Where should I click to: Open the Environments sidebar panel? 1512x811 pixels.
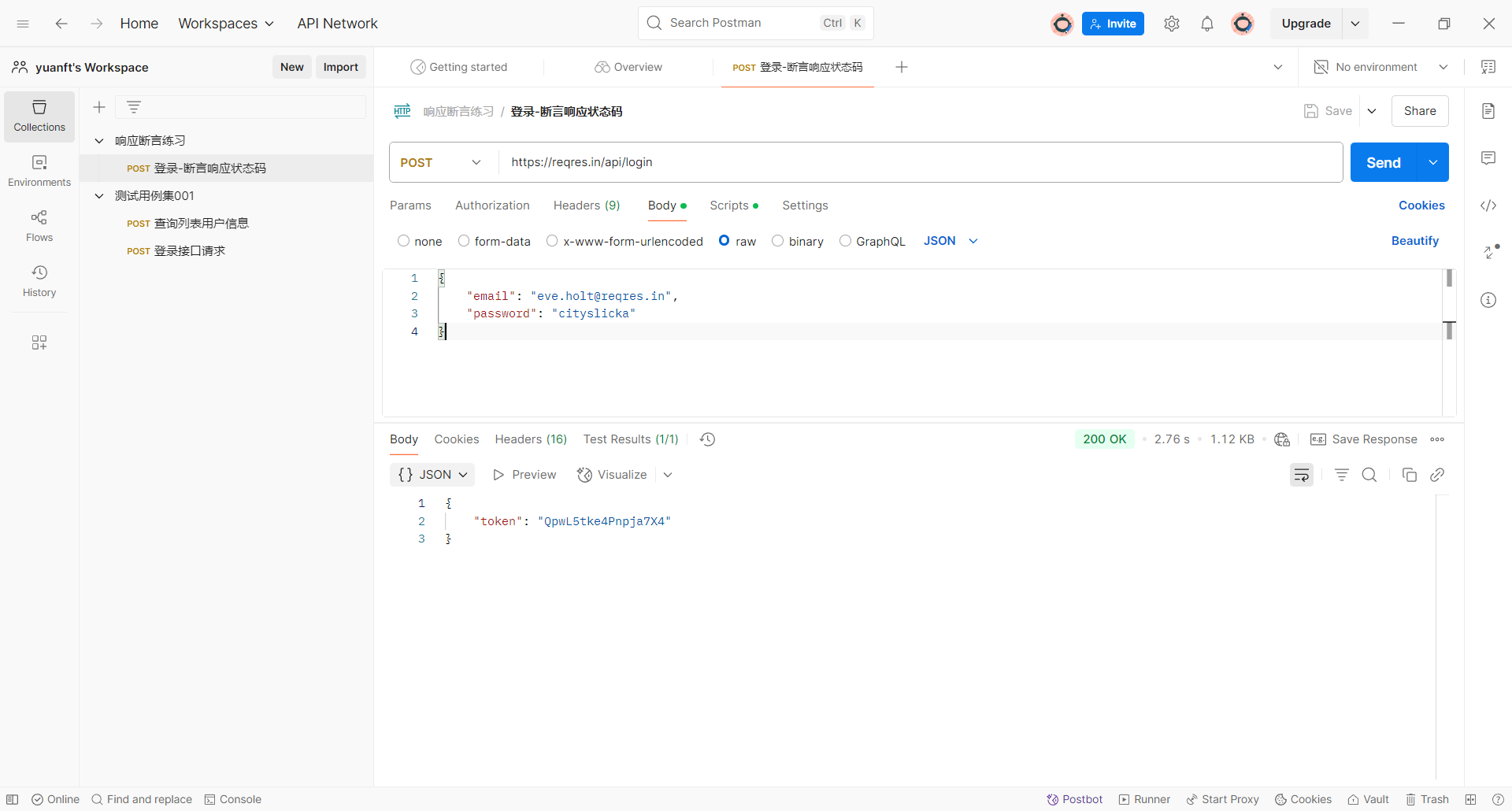tap(39, 172)
